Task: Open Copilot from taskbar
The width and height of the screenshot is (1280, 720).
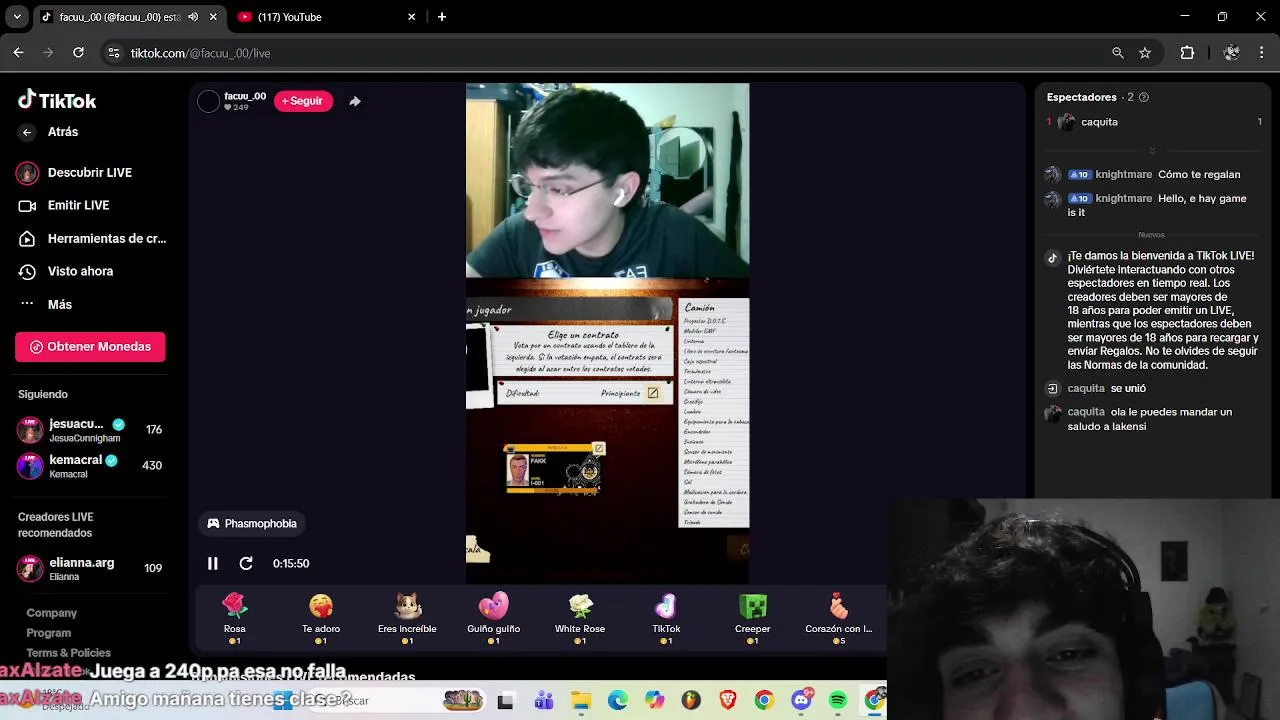Action: (x=655, y=701)
